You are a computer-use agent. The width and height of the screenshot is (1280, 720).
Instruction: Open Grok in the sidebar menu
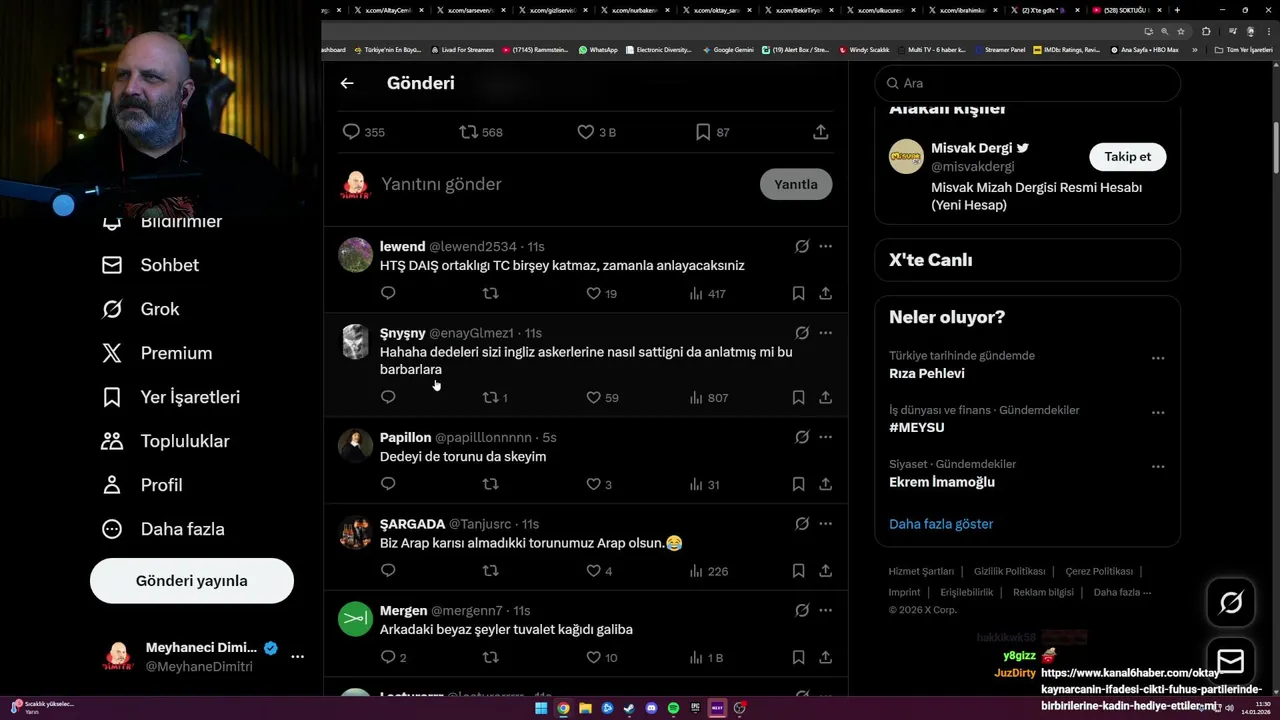[x=140, y=309]
